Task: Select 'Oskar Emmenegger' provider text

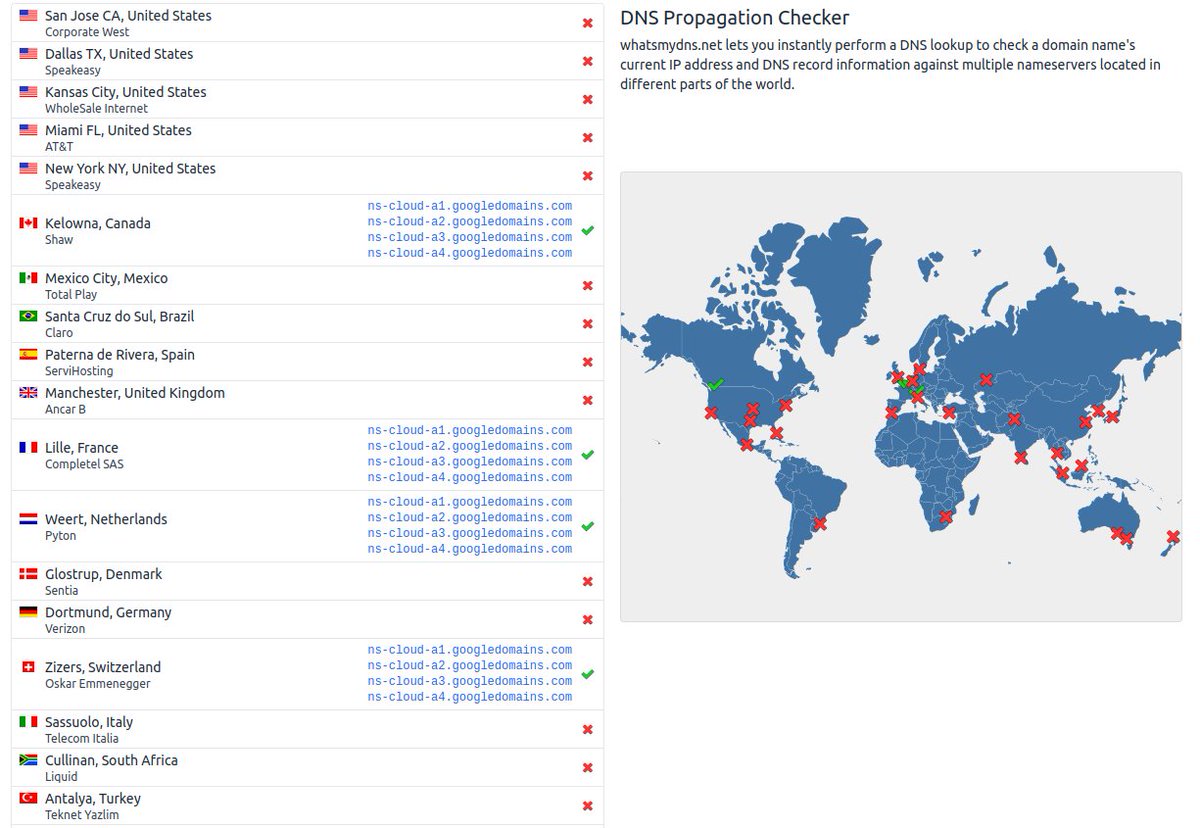Action: coord(98,684)
